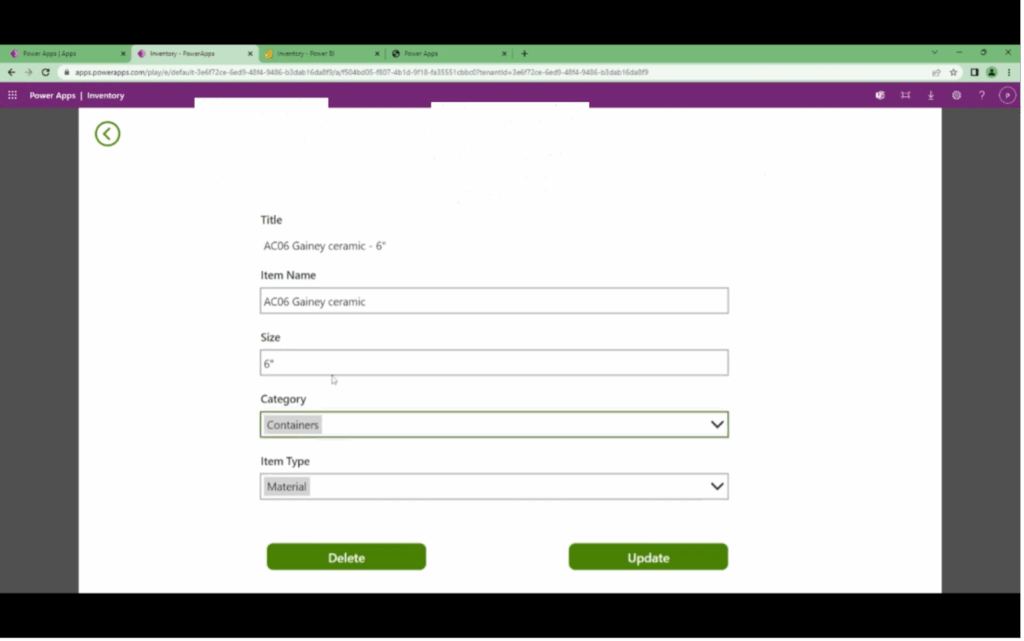Click the waffle app launcher grid icon

12,95
